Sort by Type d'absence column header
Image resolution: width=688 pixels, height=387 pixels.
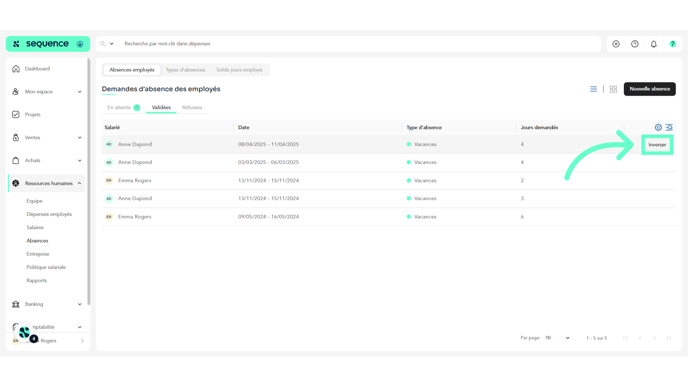tap(424, 128)
